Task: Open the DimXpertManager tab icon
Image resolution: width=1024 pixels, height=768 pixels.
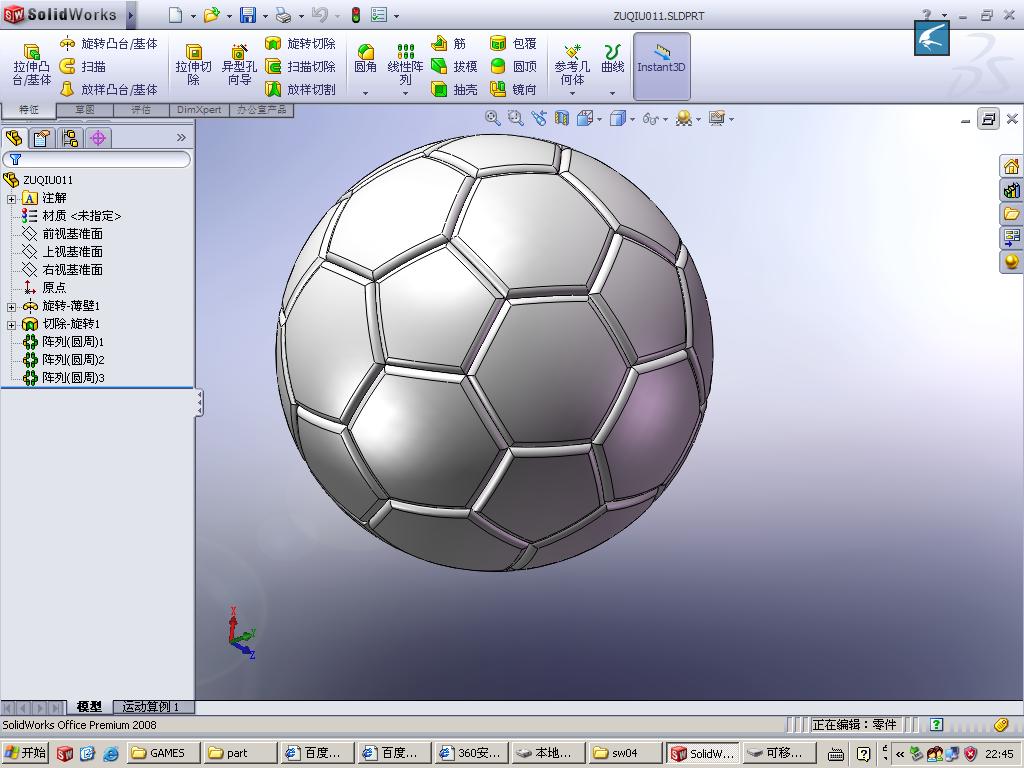Action: 98,138
